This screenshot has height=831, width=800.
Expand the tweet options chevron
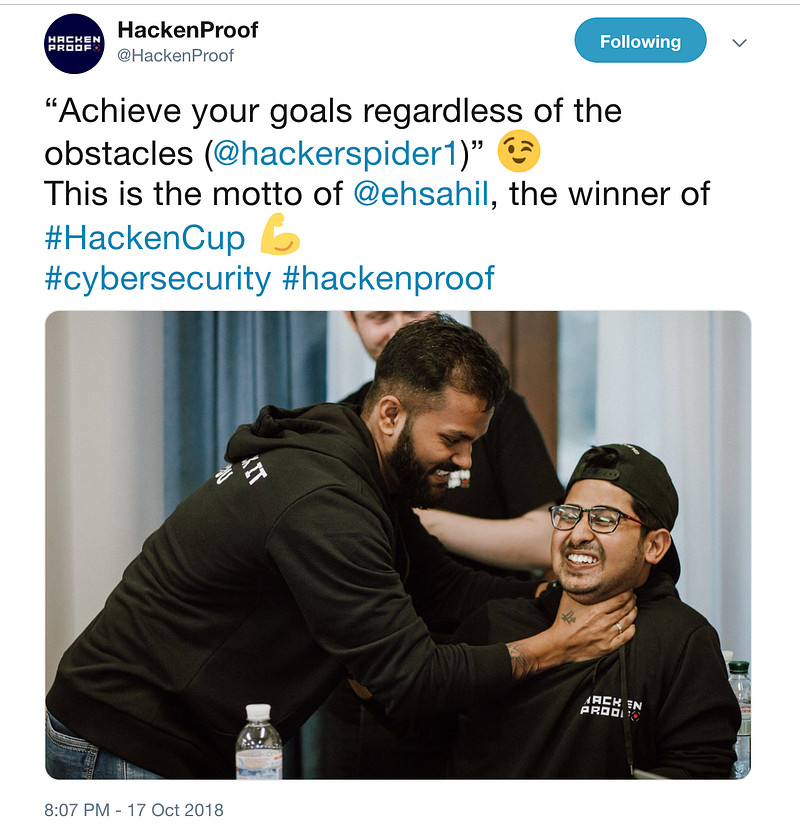739,42
